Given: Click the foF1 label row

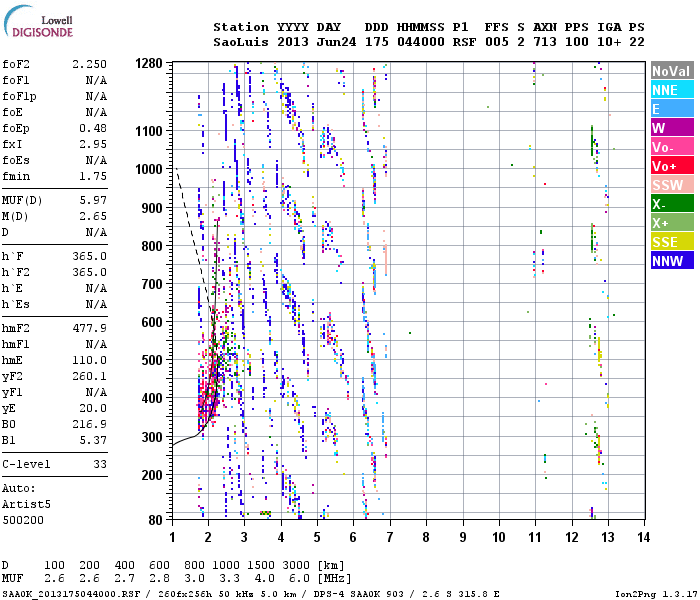Looking at the screenshot, I should pyautogui.click(x=54, y=80).
